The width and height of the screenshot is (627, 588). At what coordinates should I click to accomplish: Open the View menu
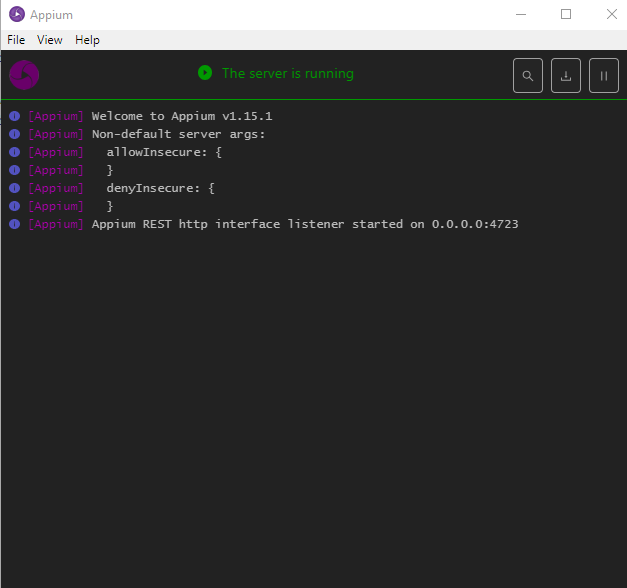point(50,40)
